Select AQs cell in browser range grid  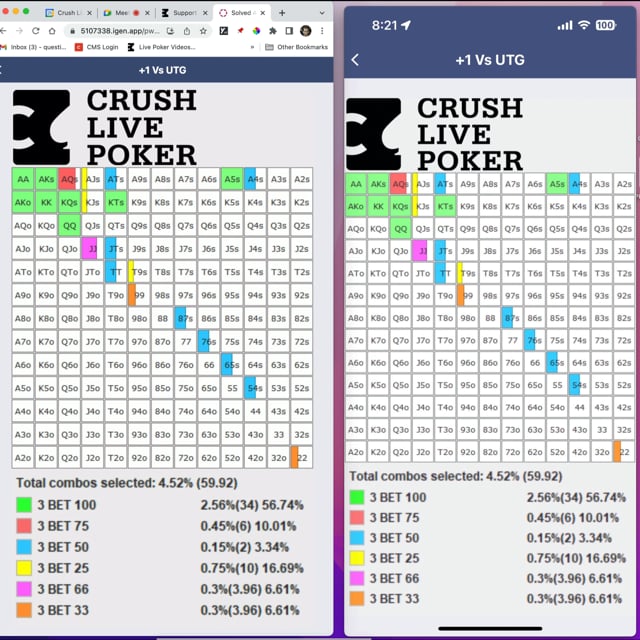[69, 179]
